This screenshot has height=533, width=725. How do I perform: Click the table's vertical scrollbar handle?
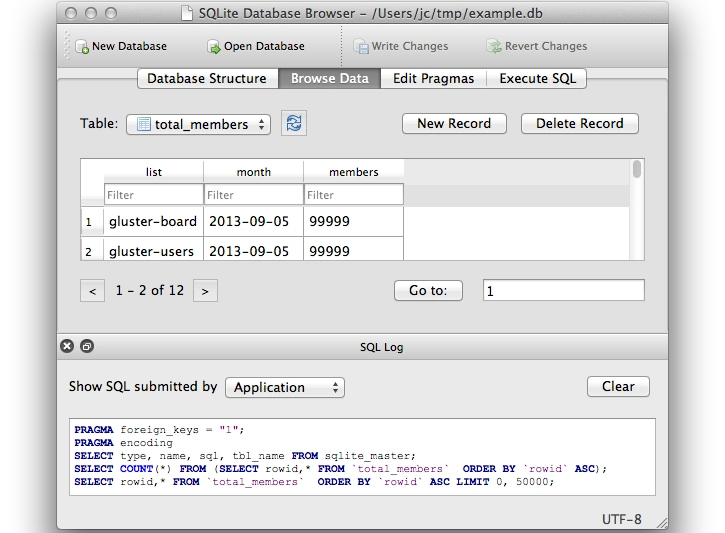click(637, 169)
